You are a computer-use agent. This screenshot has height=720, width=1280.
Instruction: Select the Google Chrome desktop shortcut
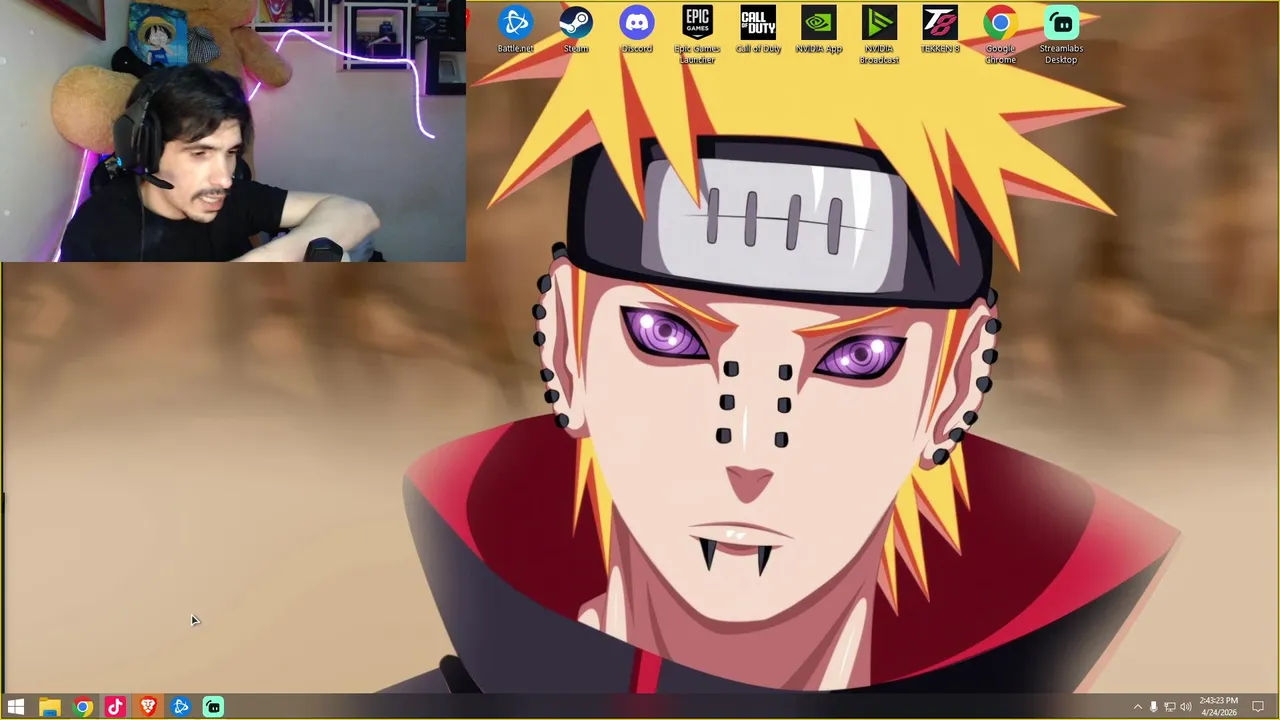1000,35
